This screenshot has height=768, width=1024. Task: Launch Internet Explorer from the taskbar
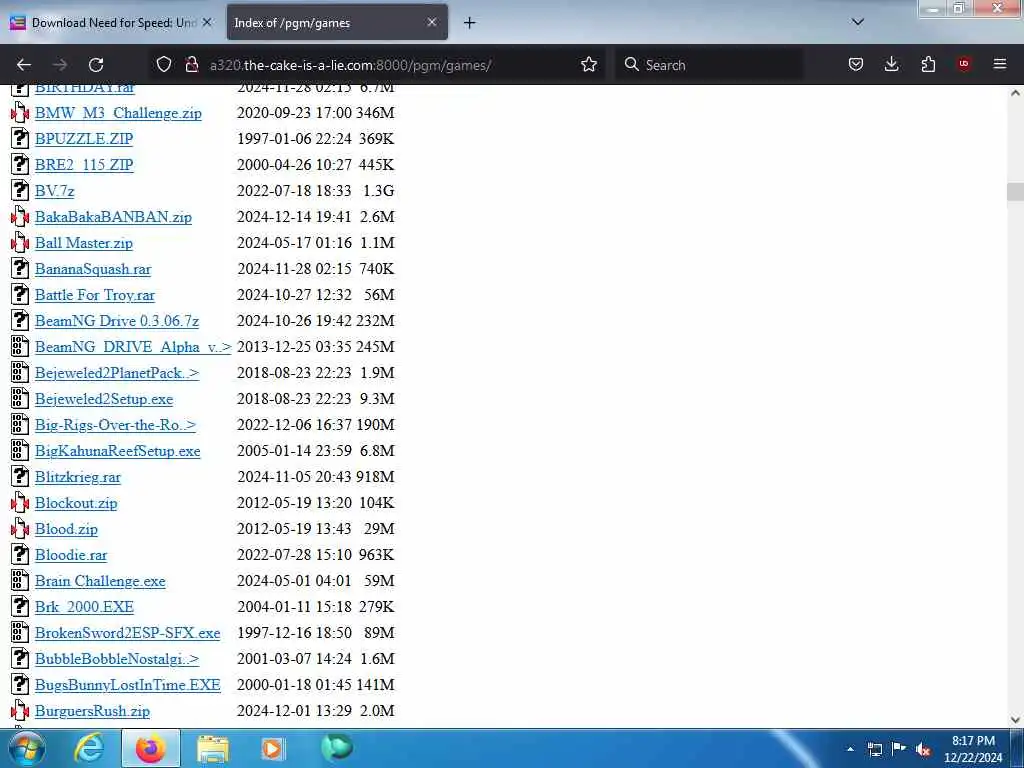point(89,748)
